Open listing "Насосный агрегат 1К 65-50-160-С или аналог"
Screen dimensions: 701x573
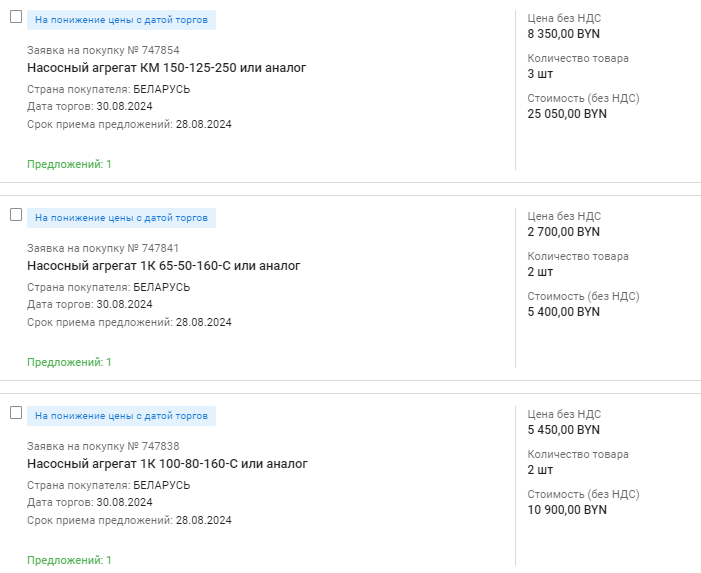point(163,266)
